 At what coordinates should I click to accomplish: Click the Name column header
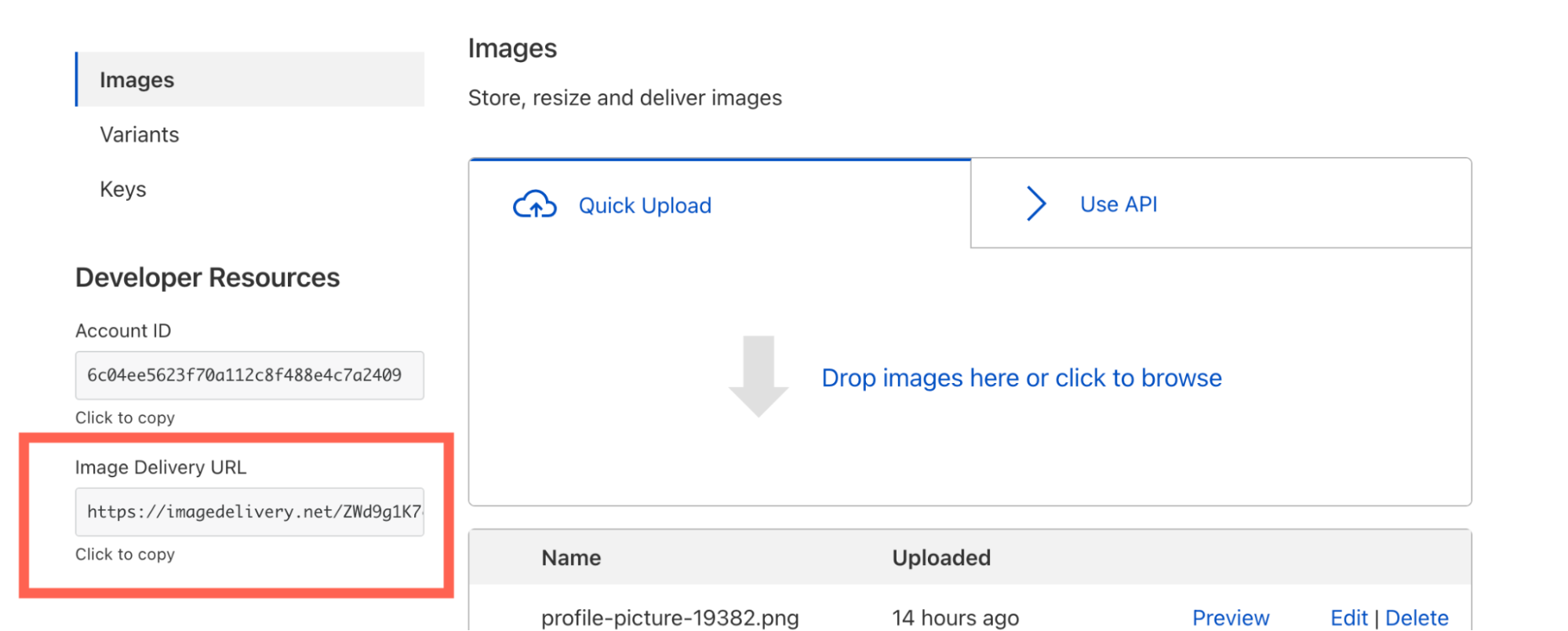(571, 558)
